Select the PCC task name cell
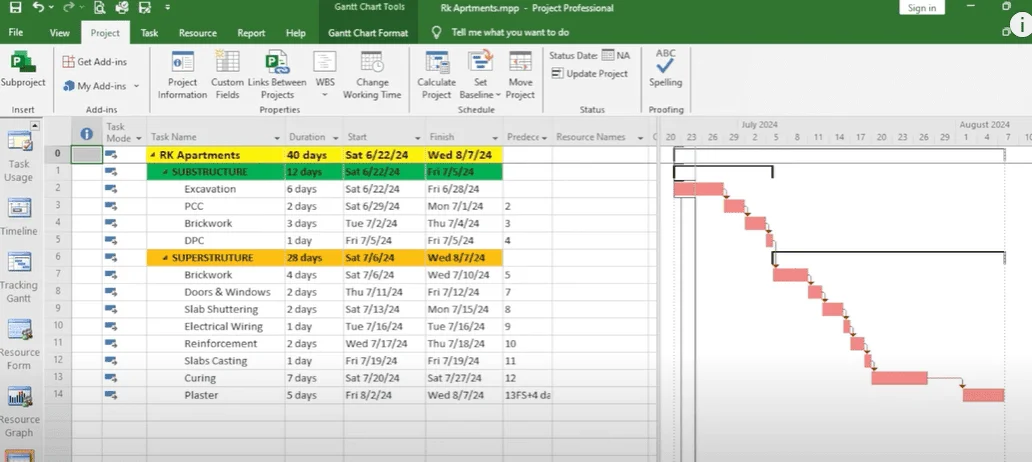1032x462 pixels. [x=216, y=206]
